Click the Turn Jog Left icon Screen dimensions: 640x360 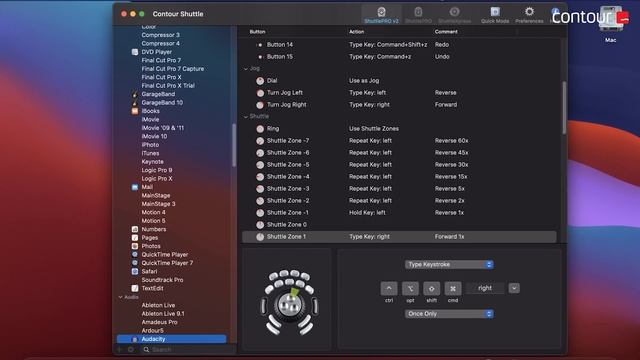(260, 93)
